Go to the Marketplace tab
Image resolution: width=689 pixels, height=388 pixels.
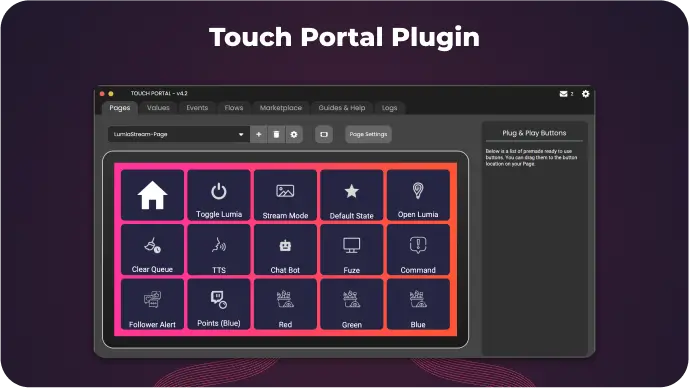pos(281,108)
